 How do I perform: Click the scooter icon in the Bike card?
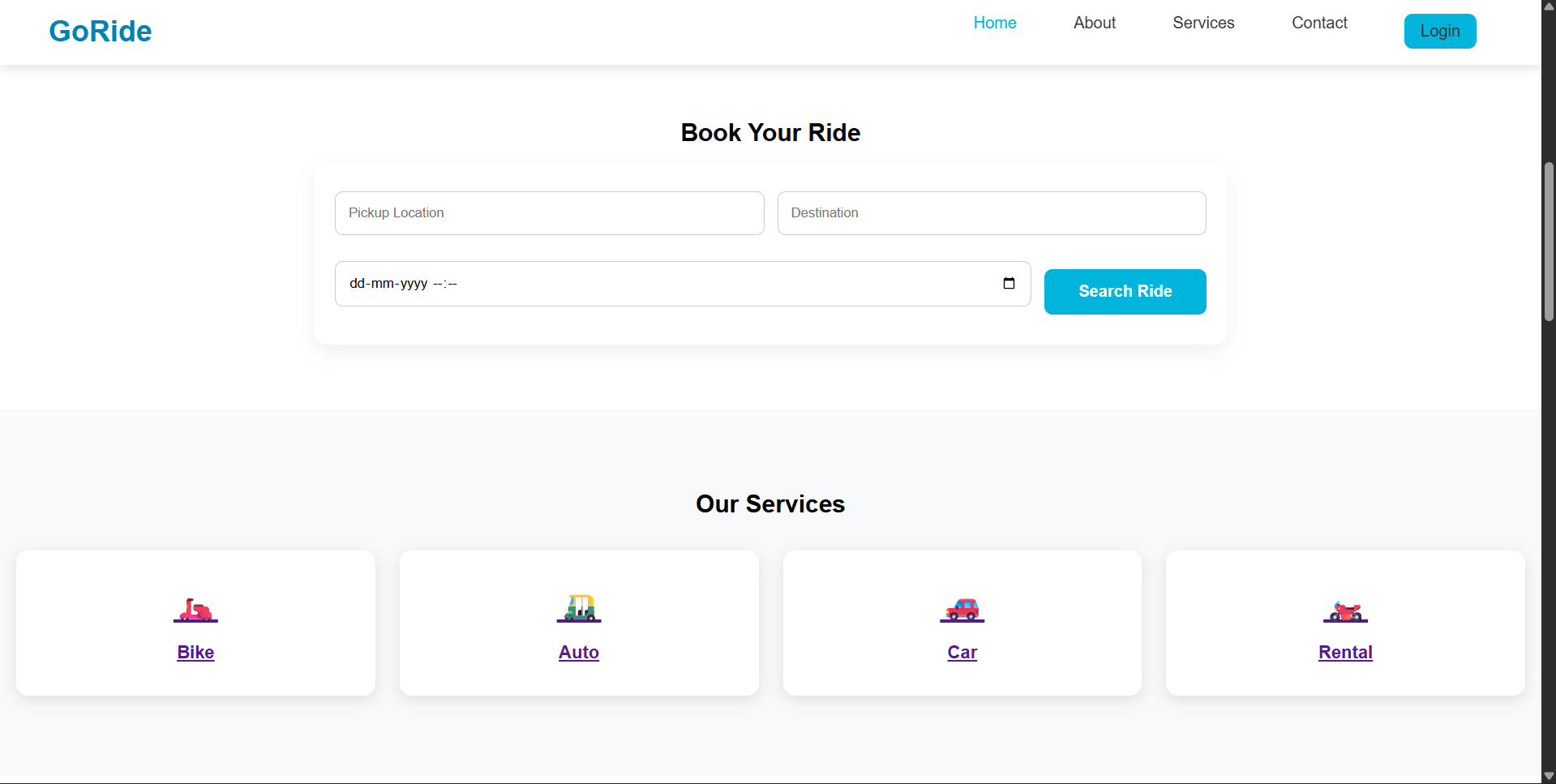pos(195,609)
